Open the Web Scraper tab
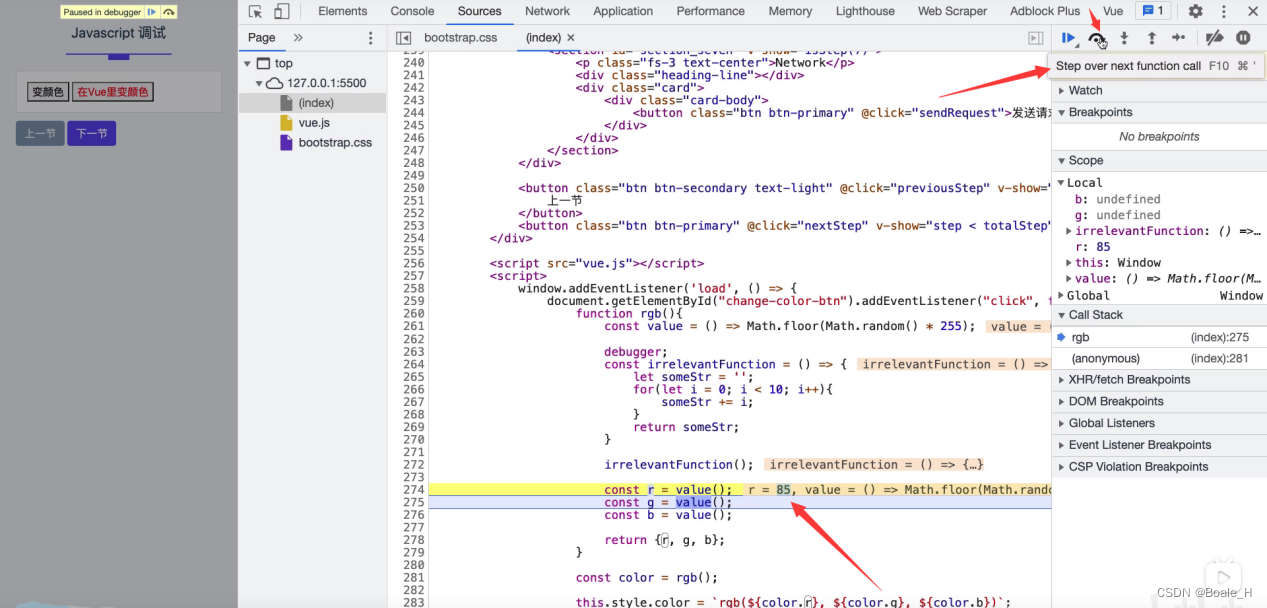The width and height of the screenshot is (1267, 608). (x=952, y=11)
